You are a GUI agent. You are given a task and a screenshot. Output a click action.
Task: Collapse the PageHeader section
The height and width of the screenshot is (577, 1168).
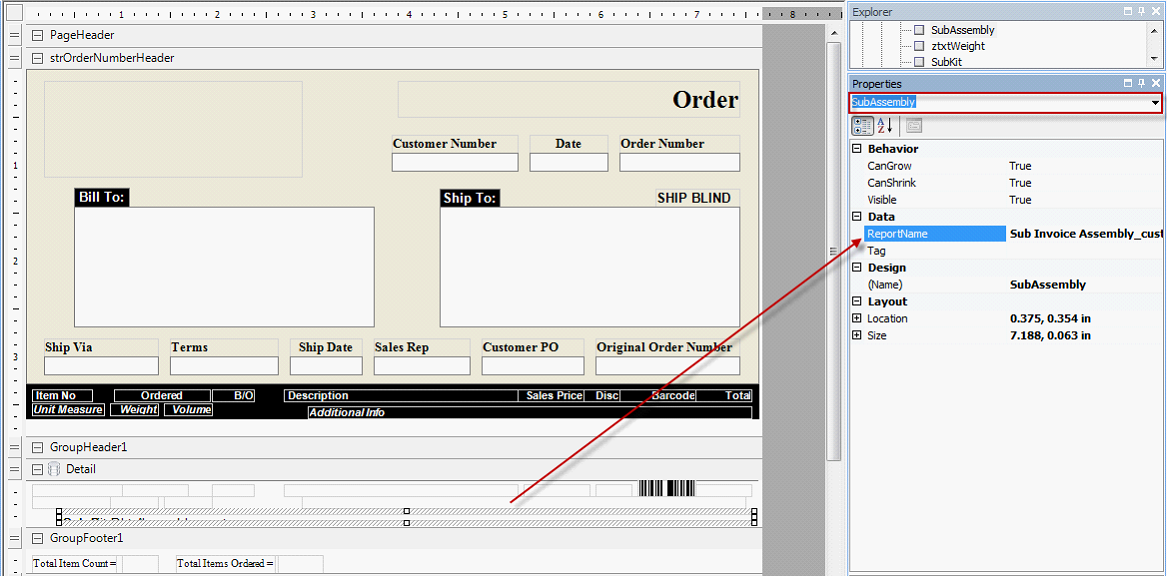point(37,35)
